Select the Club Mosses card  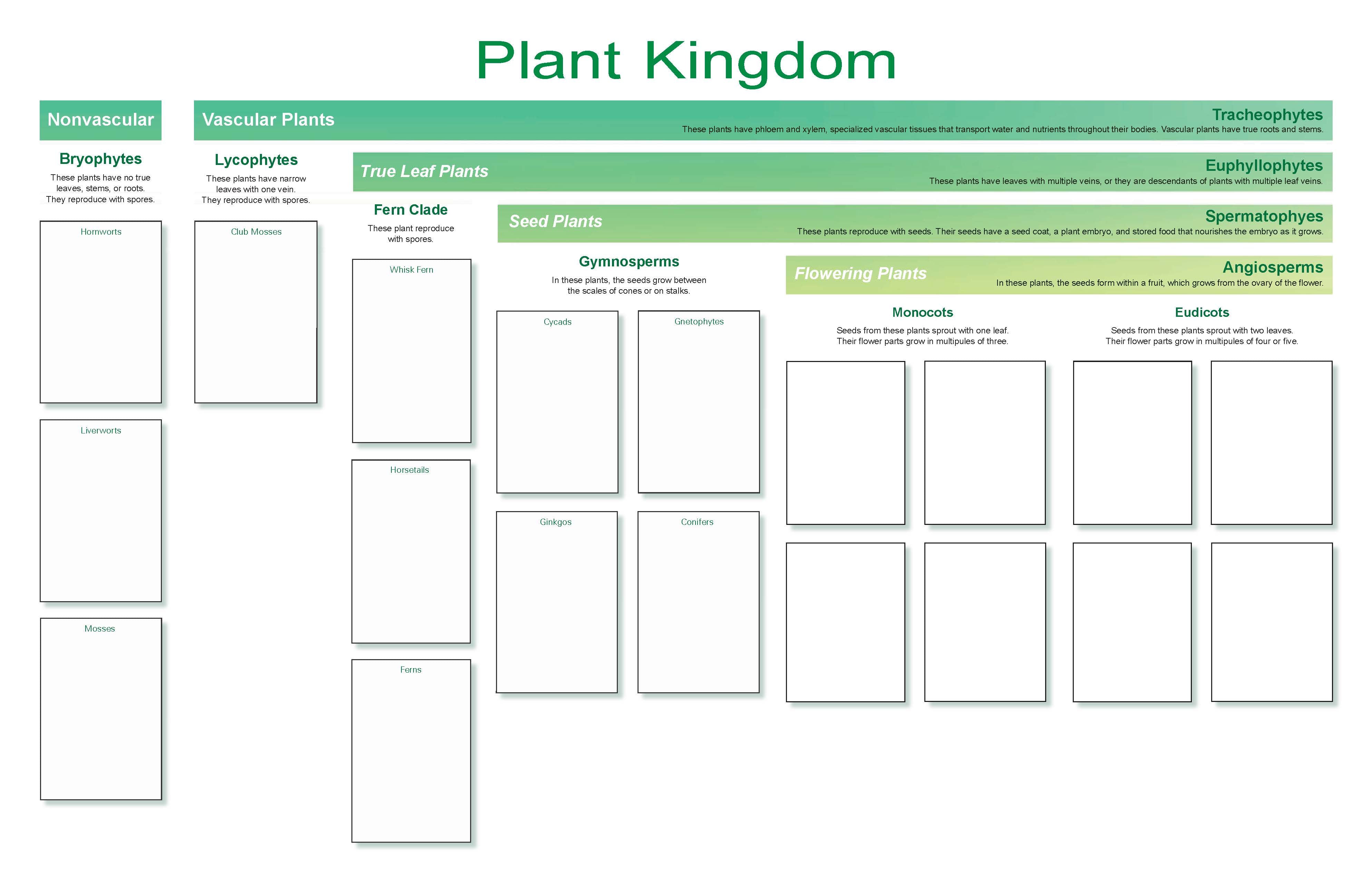255,312
